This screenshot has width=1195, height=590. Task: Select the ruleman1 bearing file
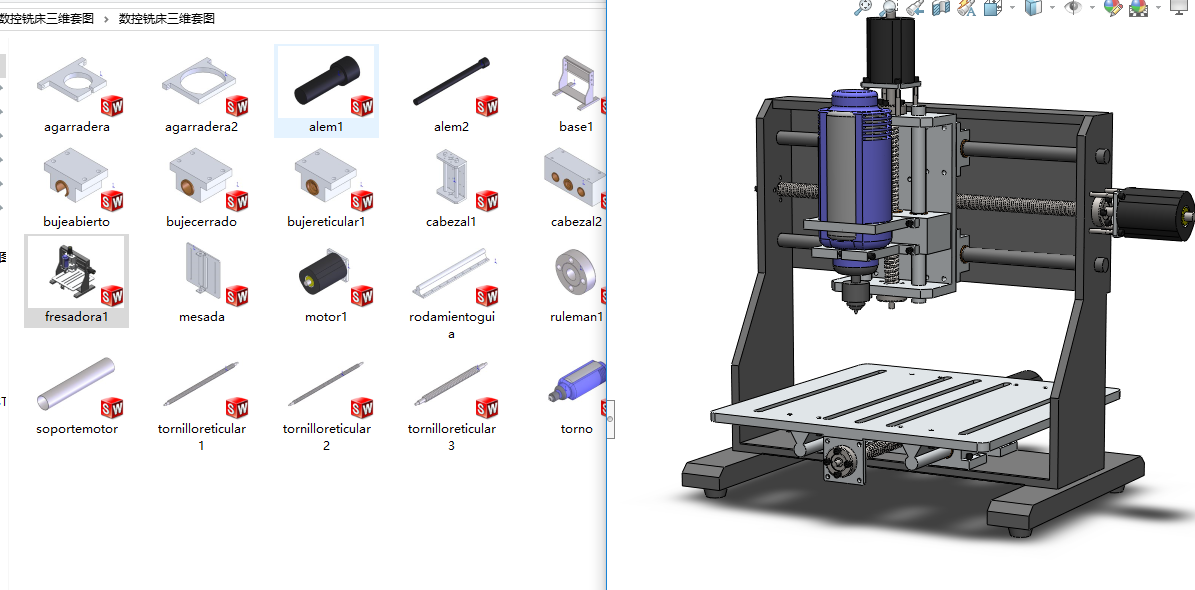pos(576,282)
